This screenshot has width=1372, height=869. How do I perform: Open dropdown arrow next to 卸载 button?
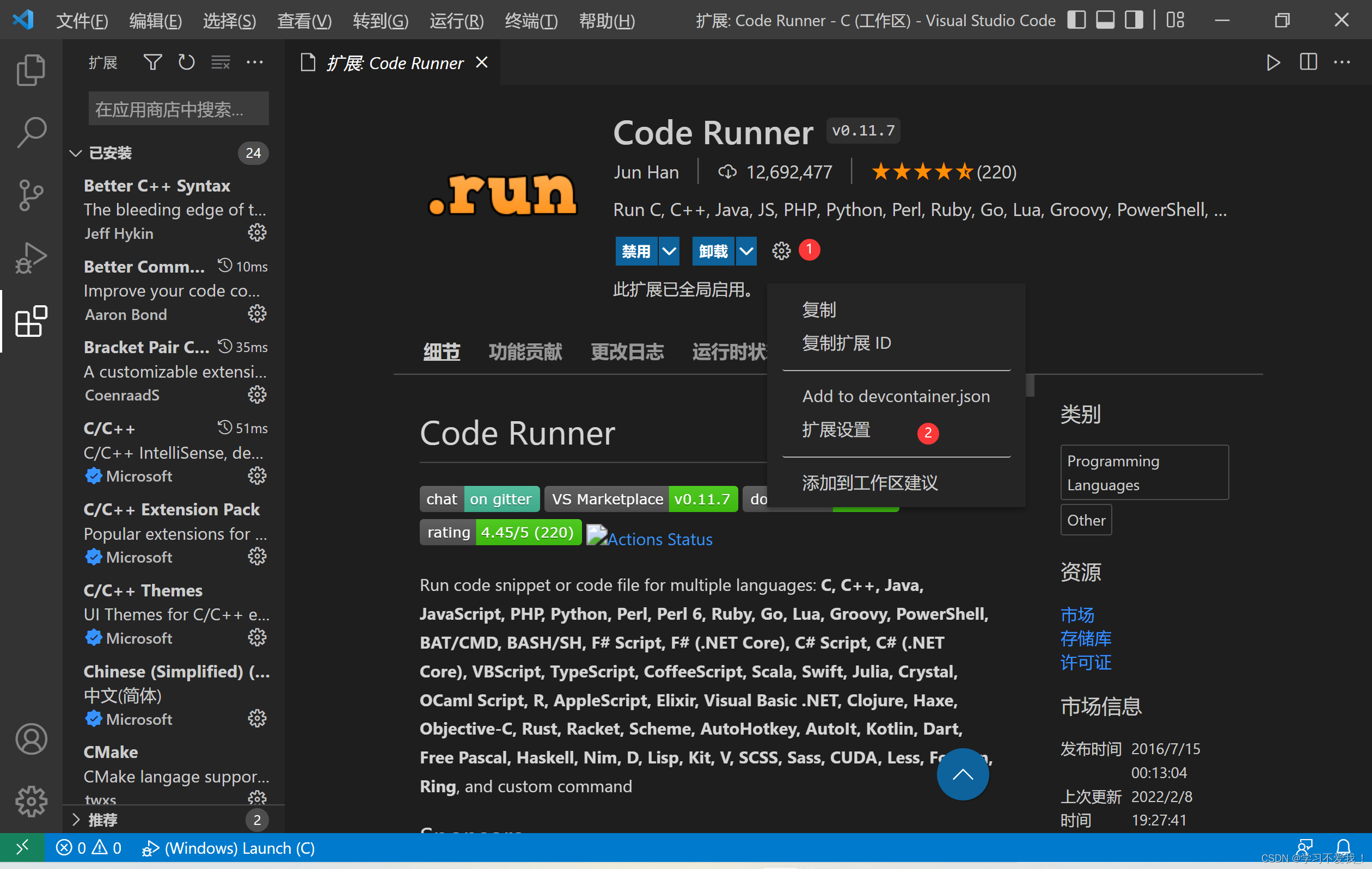coord(746,251)
